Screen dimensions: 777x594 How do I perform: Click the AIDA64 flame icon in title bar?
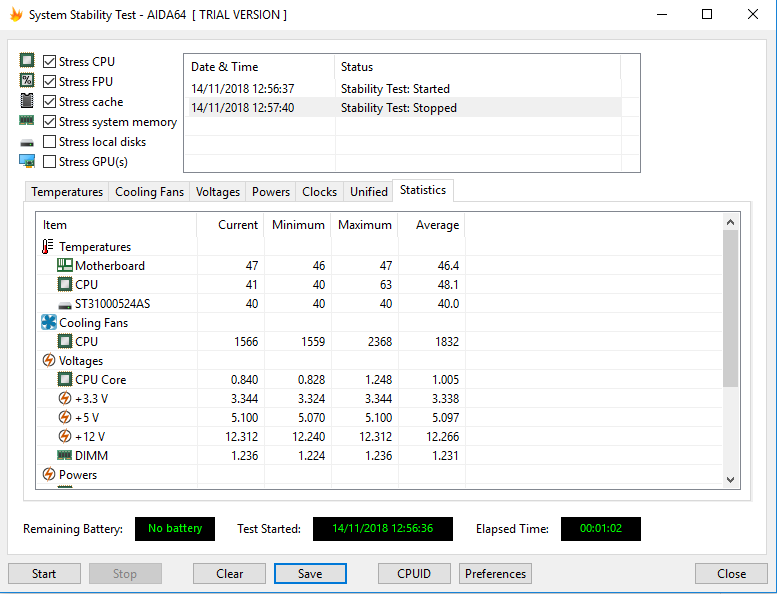[x=16, y=14]
